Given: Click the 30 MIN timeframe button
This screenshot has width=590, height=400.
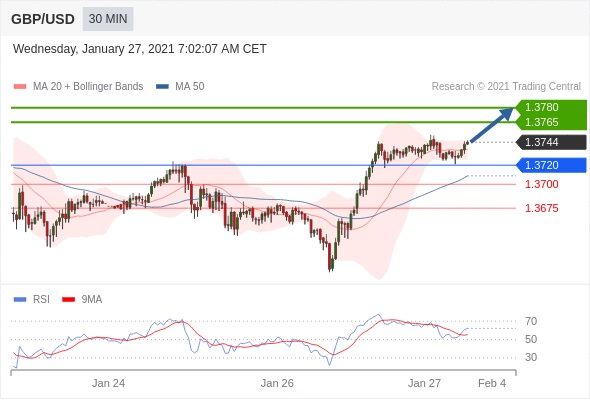Looking at the screenshot, I should (108, 19).
